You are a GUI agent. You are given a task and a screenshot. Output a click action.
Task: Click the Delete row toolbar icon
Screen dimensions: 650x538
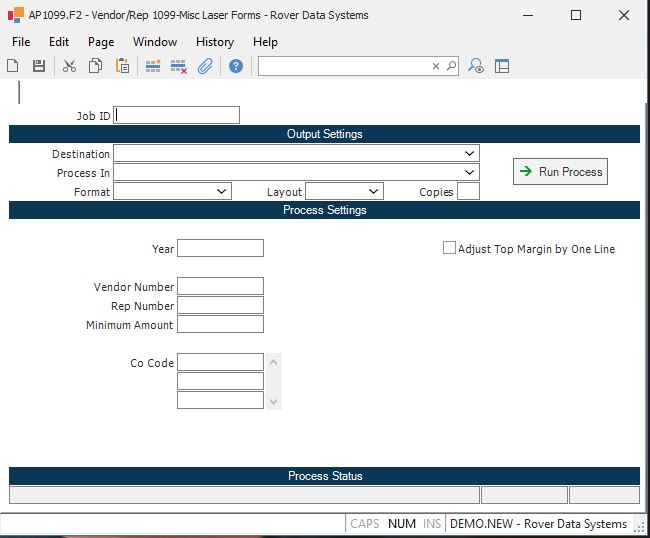pyautogui.click(x=179, y=66)
